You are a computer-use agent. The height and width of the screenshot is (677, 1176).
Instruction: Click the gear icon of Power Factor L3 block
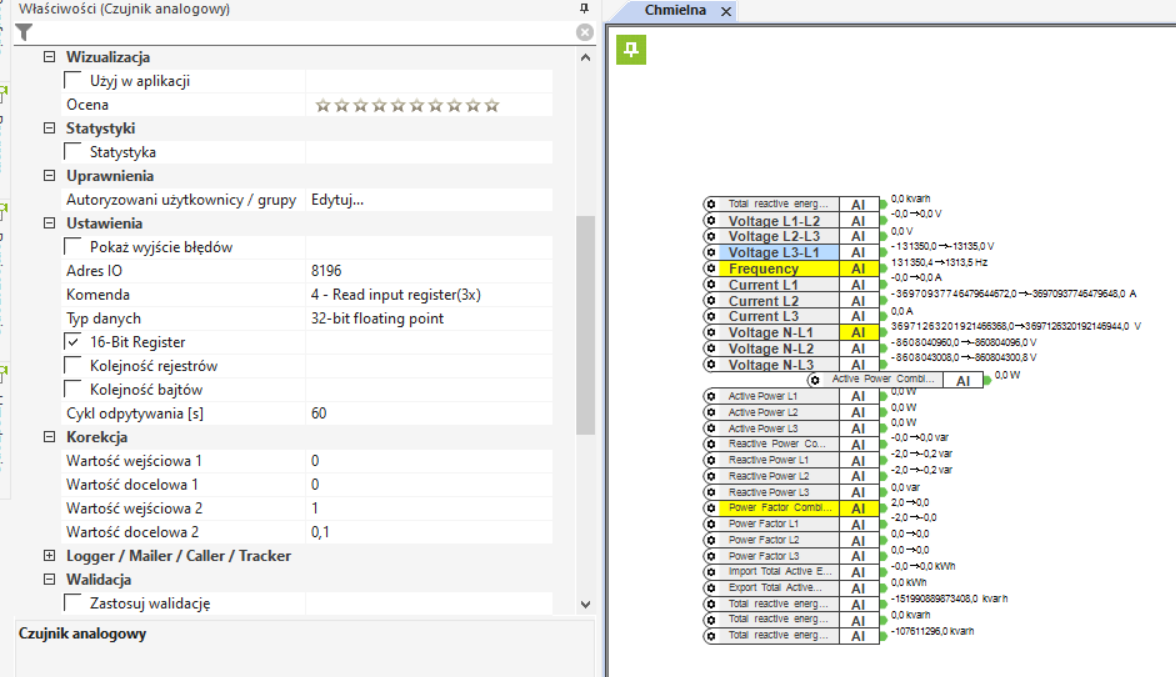pyautogui.click(x=711, y=556)
